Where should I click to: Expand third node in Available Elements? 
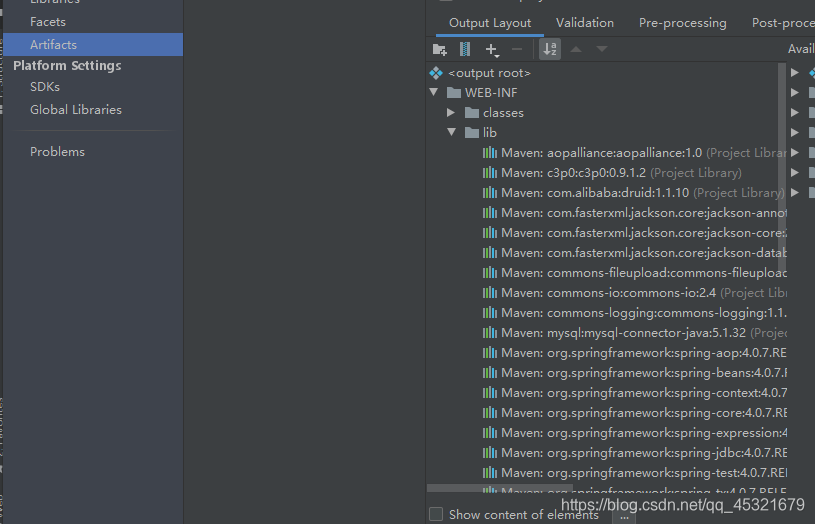coord(795,112)
